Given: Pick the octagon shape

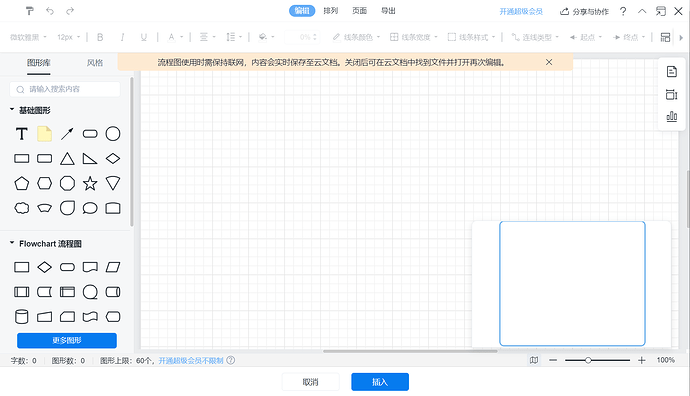Looking at the screenshot, I should click(x=67, y=183).
